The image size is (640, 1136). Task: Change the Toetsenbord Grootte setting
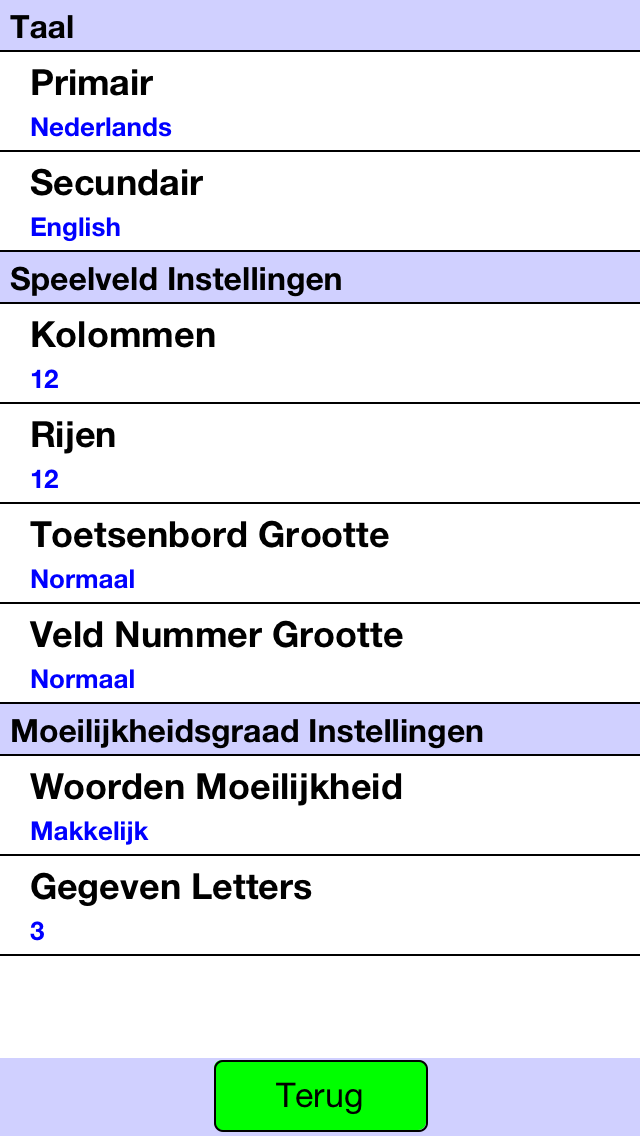tap(320, 554)
